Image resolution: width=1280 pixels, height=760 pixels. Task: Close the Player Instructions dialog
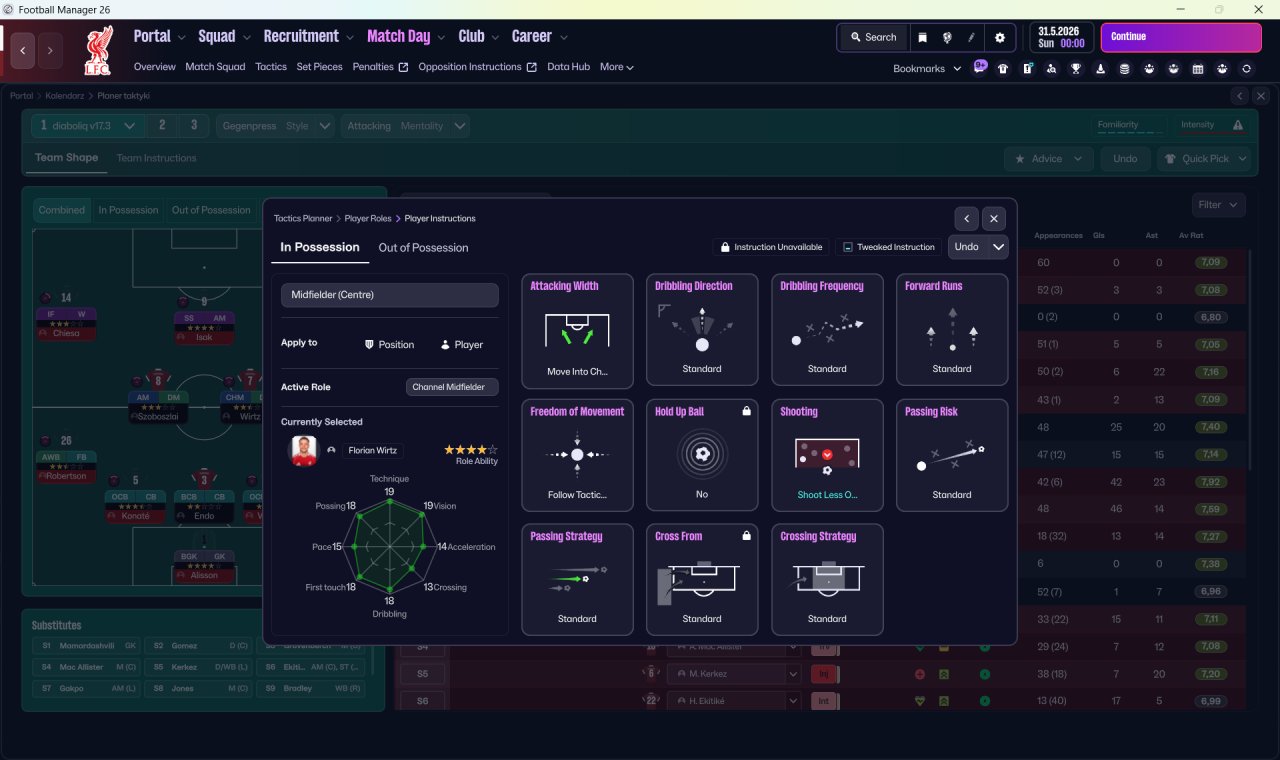(993, 218)
